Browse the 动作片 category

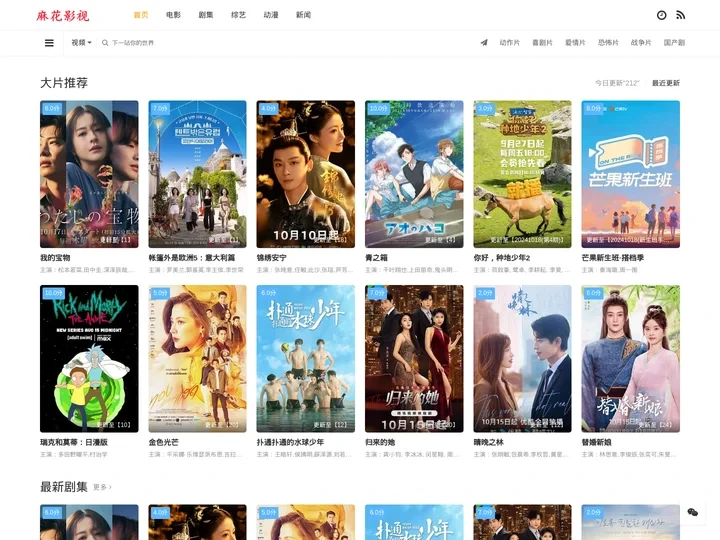point(510,43)
